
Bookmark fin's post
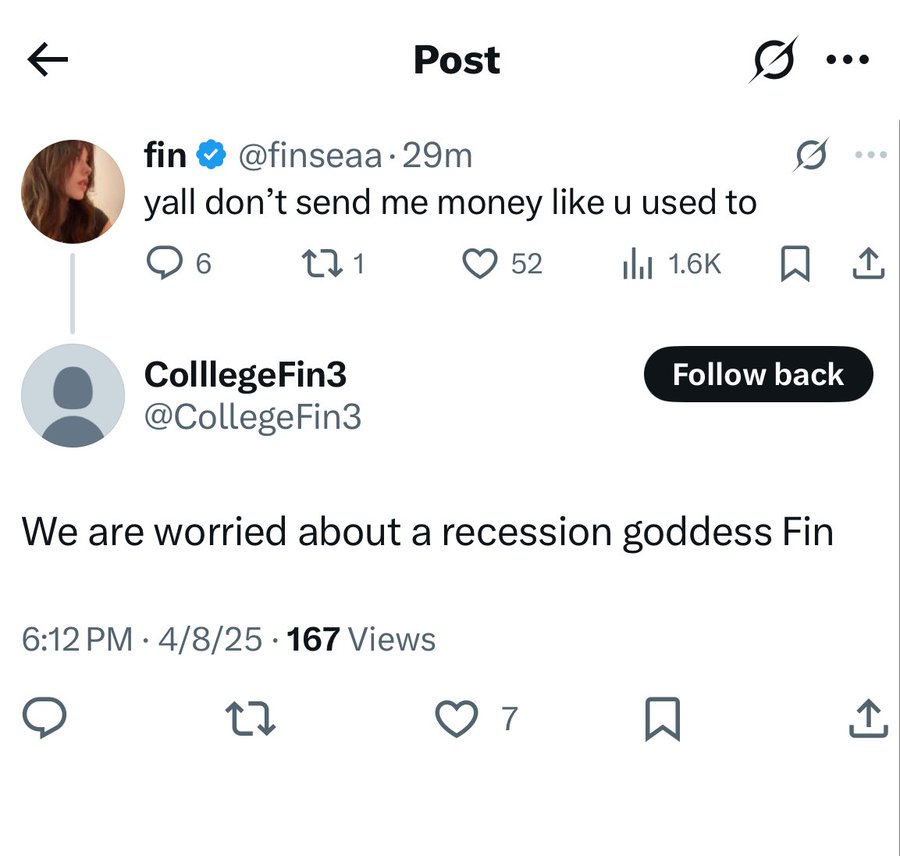pos(795,264)
